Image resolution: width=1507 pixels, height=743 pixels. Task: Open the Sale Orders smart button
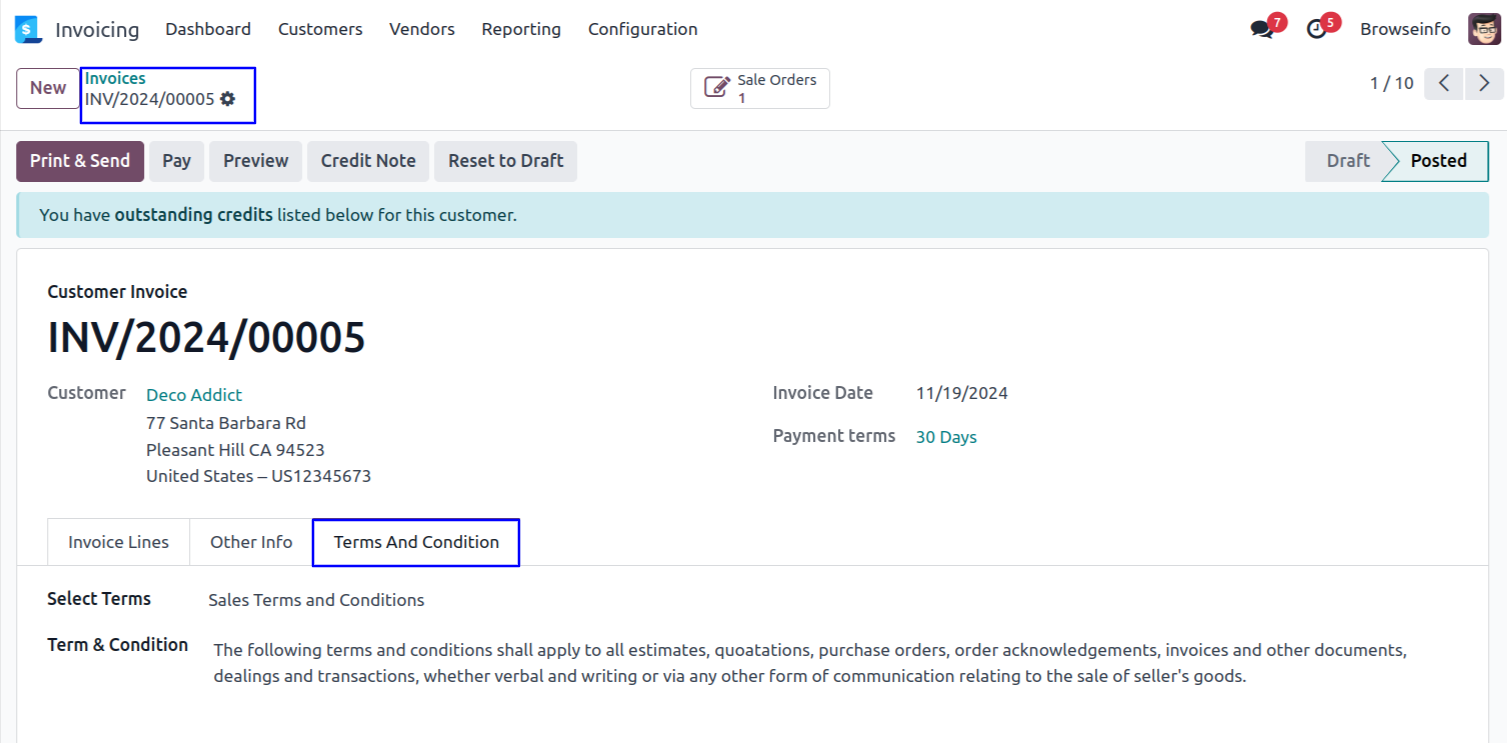coord(760,89)
